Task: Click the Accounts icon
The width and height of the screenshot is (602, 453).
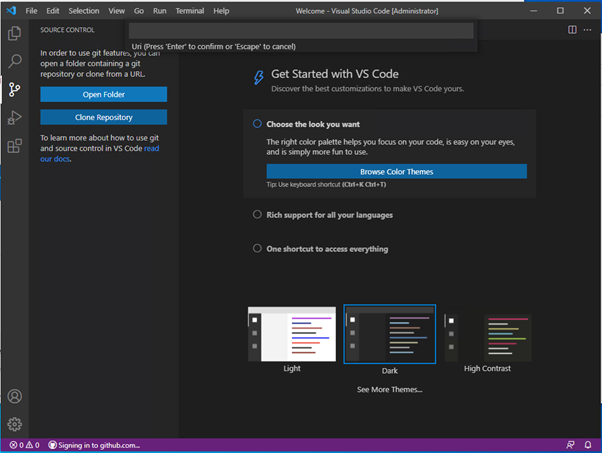Action: pyautogui.click(x=15, y=397)
